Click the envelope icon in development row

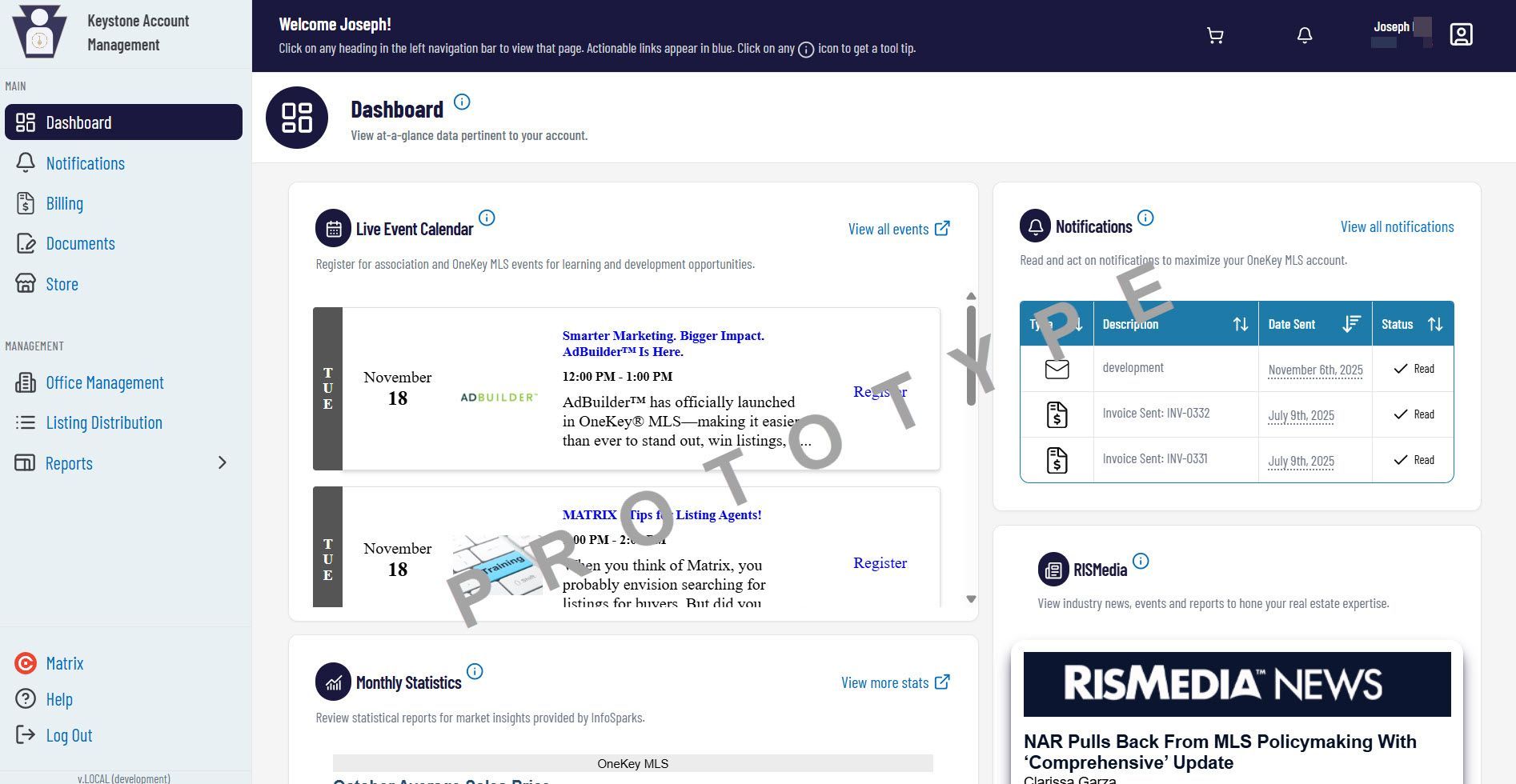tap(1057, 369)
